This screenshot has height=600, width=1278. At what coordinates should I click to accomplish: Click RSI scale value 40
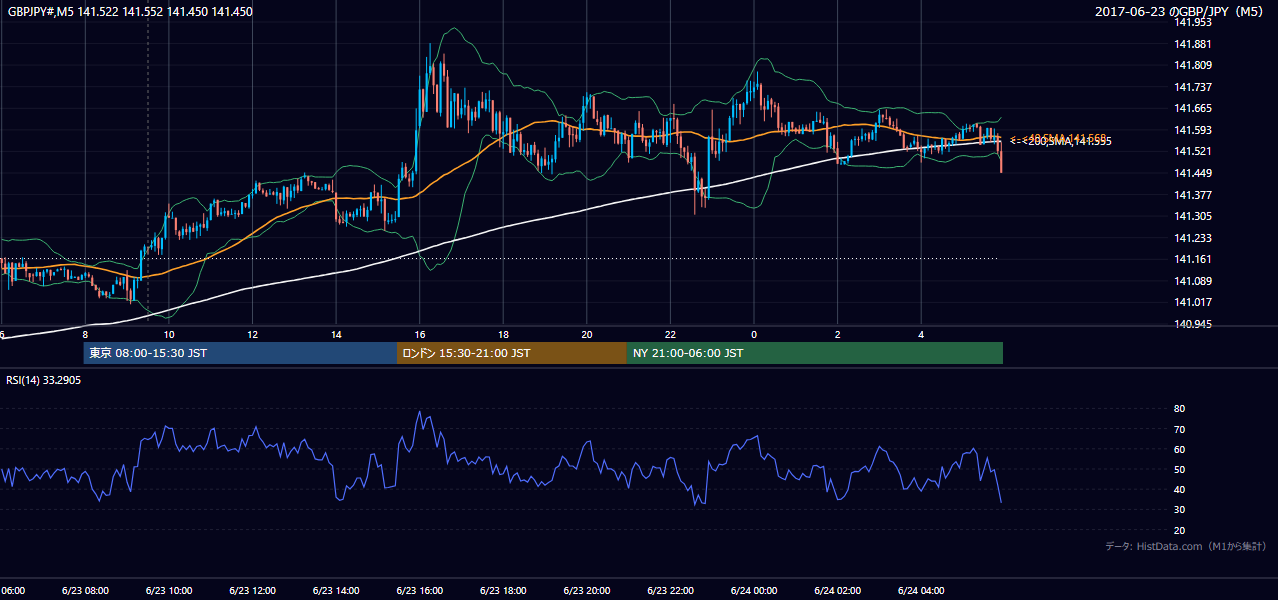point(1179,489)
